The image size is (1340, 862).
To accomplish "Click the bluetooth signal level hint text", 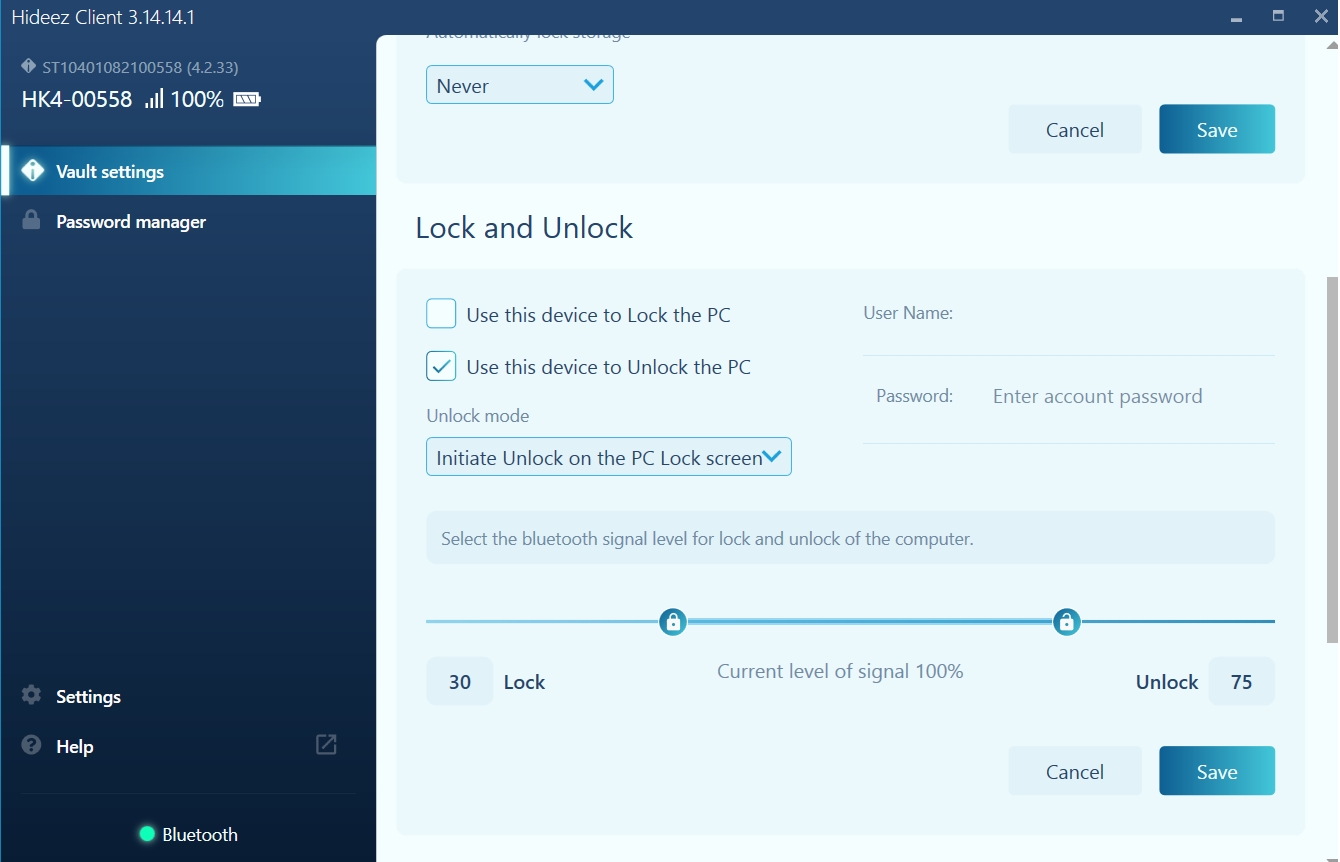I will [x=707, y=538].
